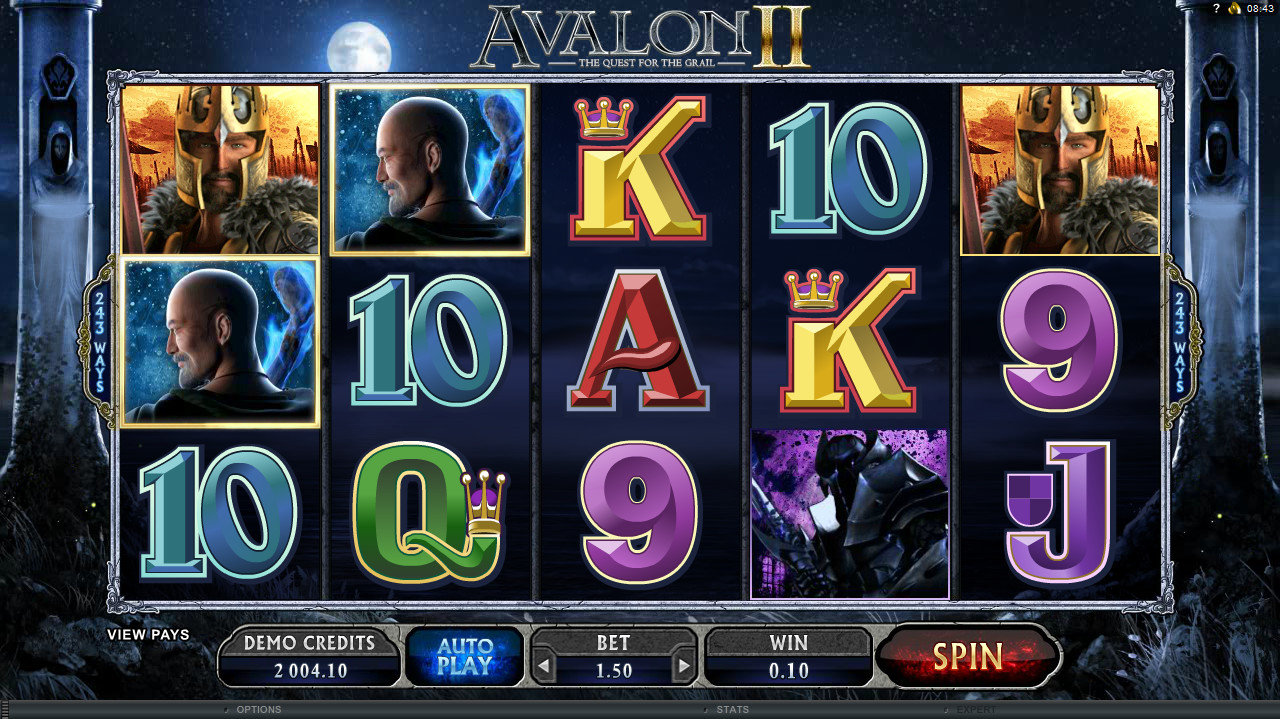Screen dimensions: 1280x719
Task: Start Auto Play mode
Action: click(465, 656)
